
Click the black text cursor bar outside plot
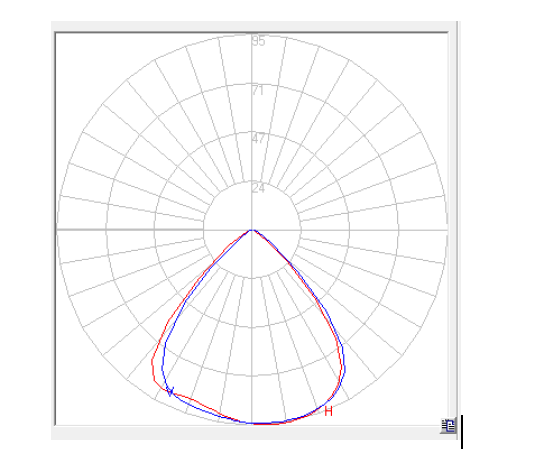click(x=462, y=432)
